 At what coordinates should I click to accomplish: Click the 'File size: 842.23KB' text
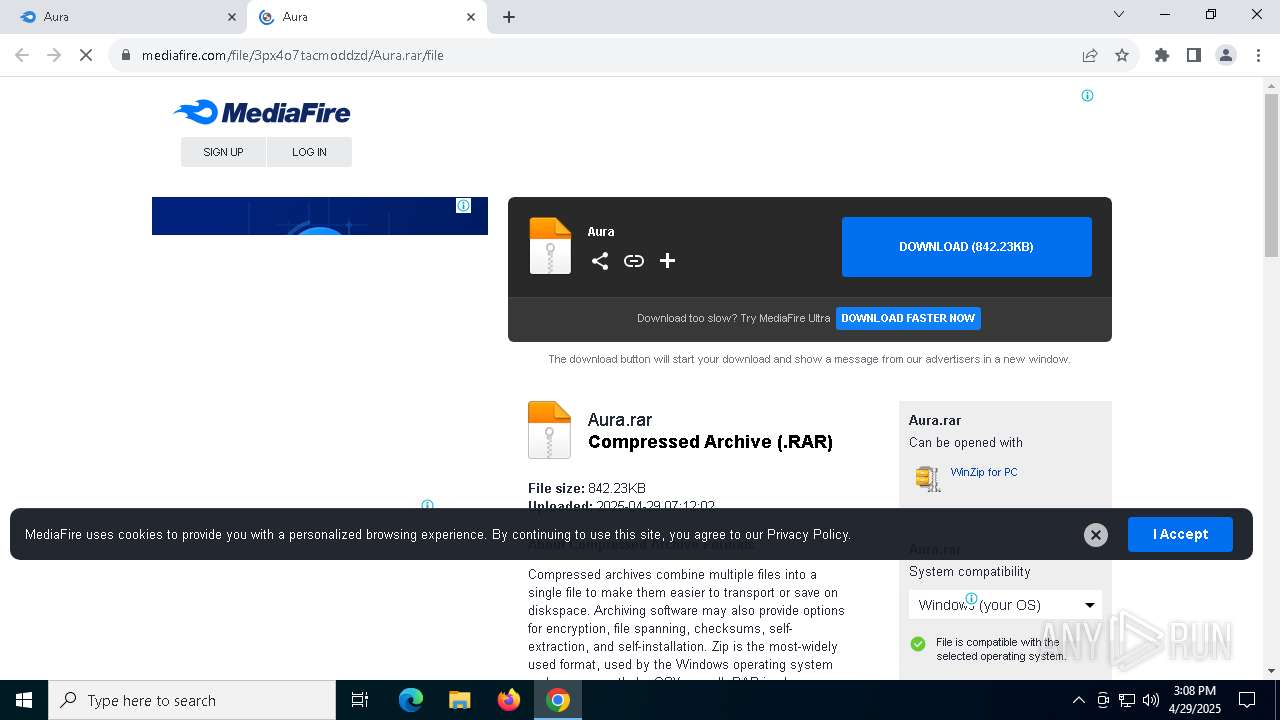tap(587, 488)
